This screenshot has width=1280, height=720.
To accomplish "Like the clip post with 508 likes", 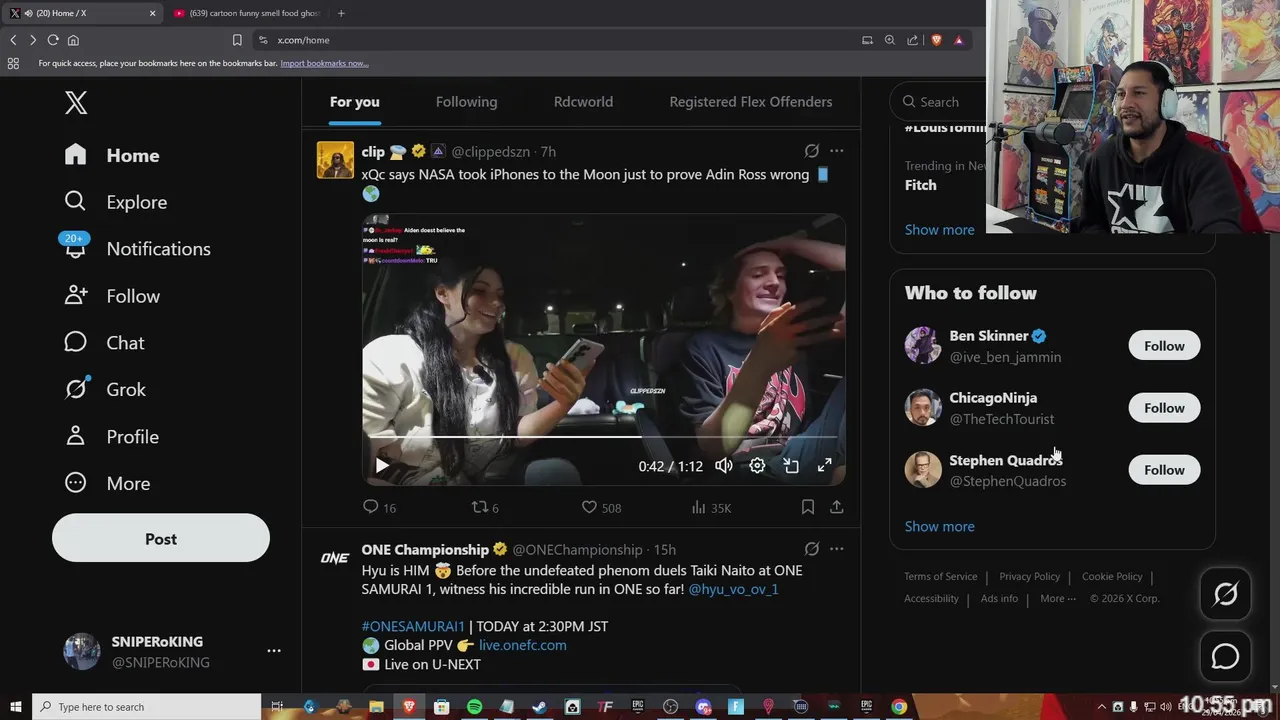I will coord(601,508).
